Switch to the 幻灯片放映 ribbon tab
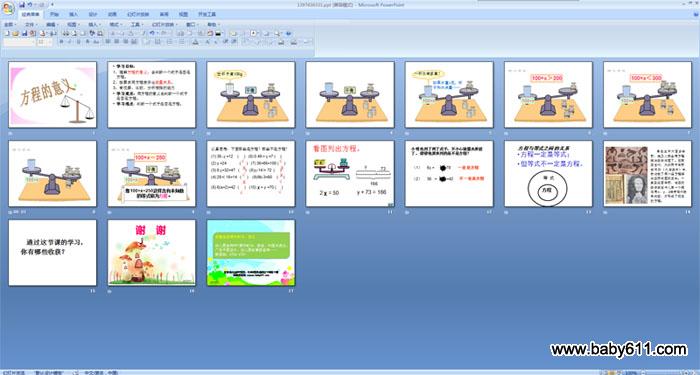Image resolution: width=700 pixels, height=375 pixels. click(x=138, y=14)
